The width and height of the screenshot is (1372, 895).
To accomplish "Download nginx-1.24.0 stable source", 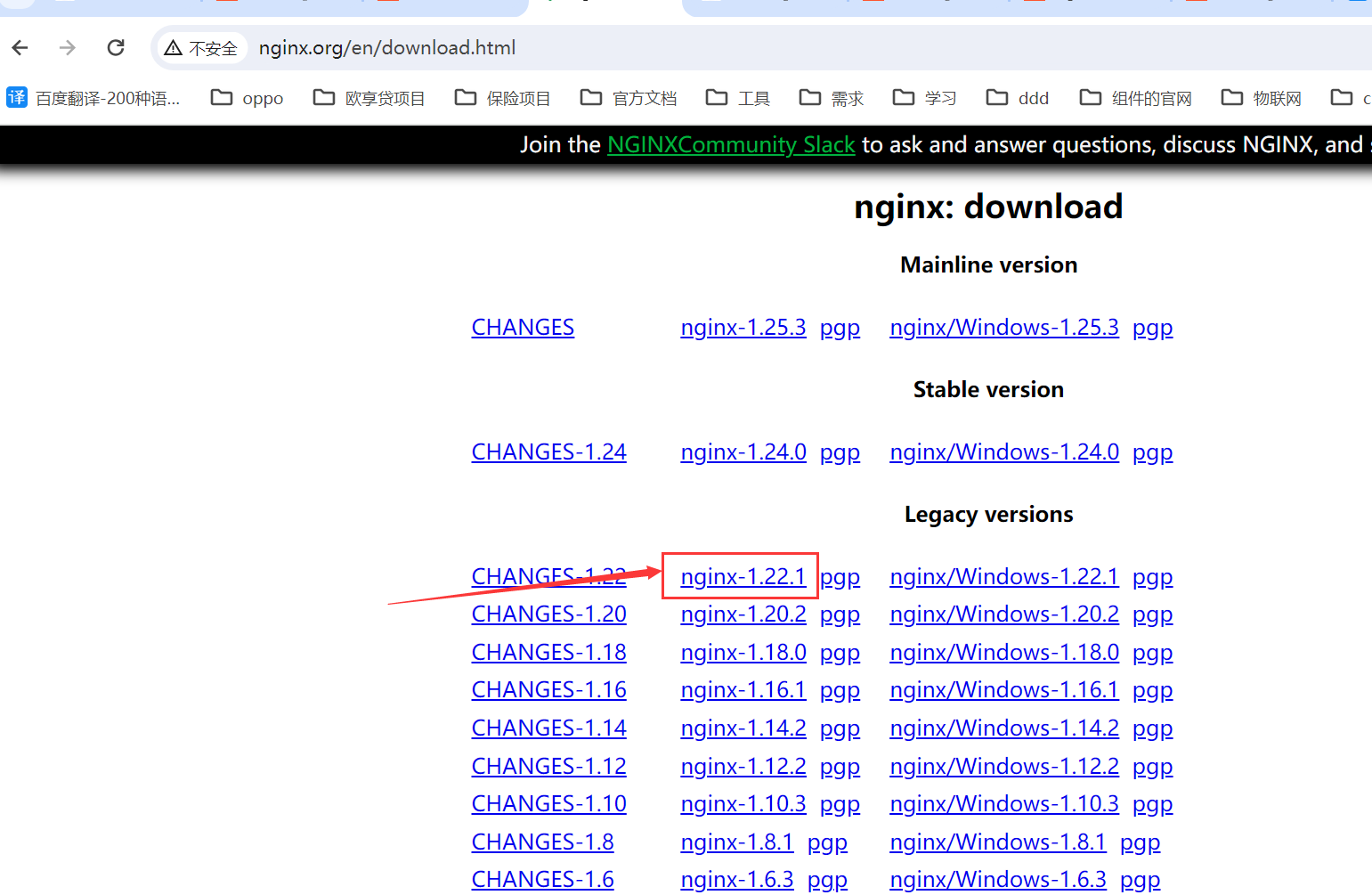I will point(743,452).
